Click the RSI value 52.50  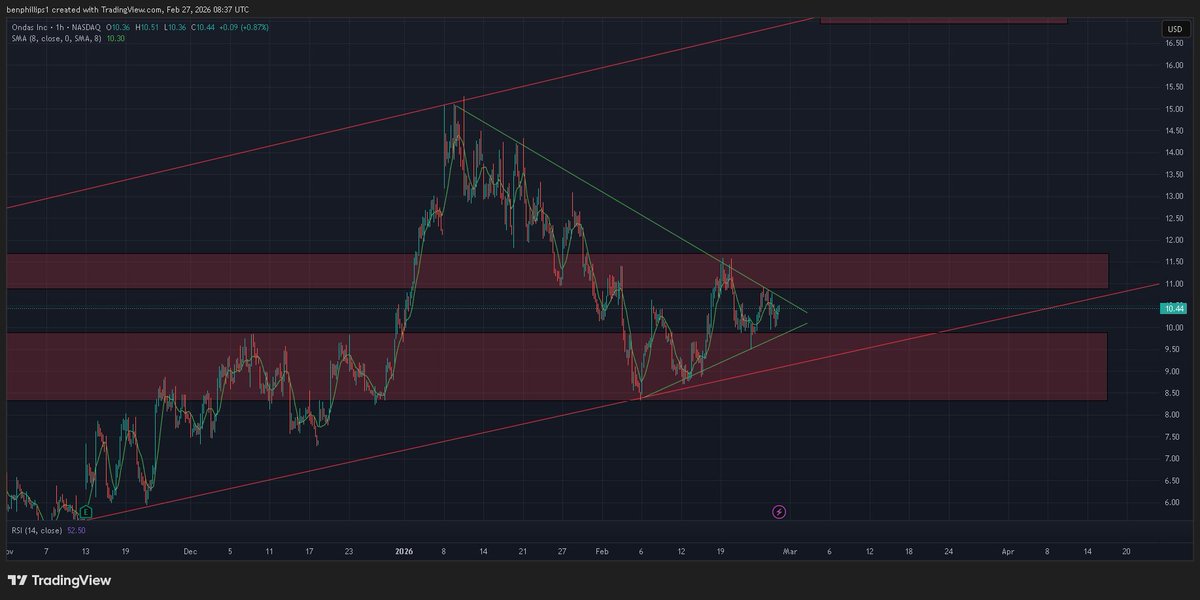(76, 530)
